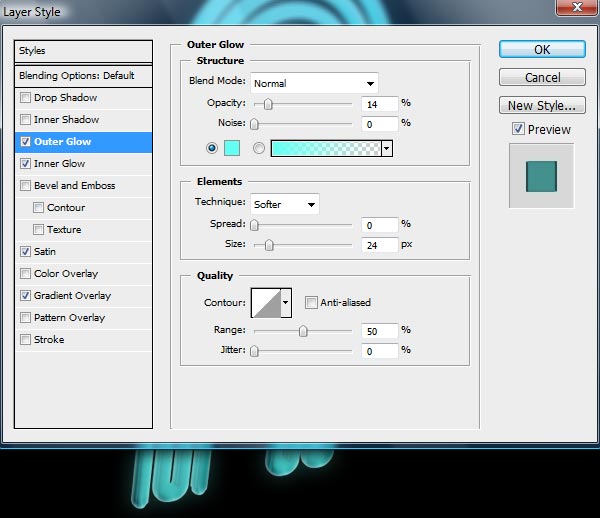Click the cyan glow color swatch
Screen dimensions: 600x518
point(232,148)
